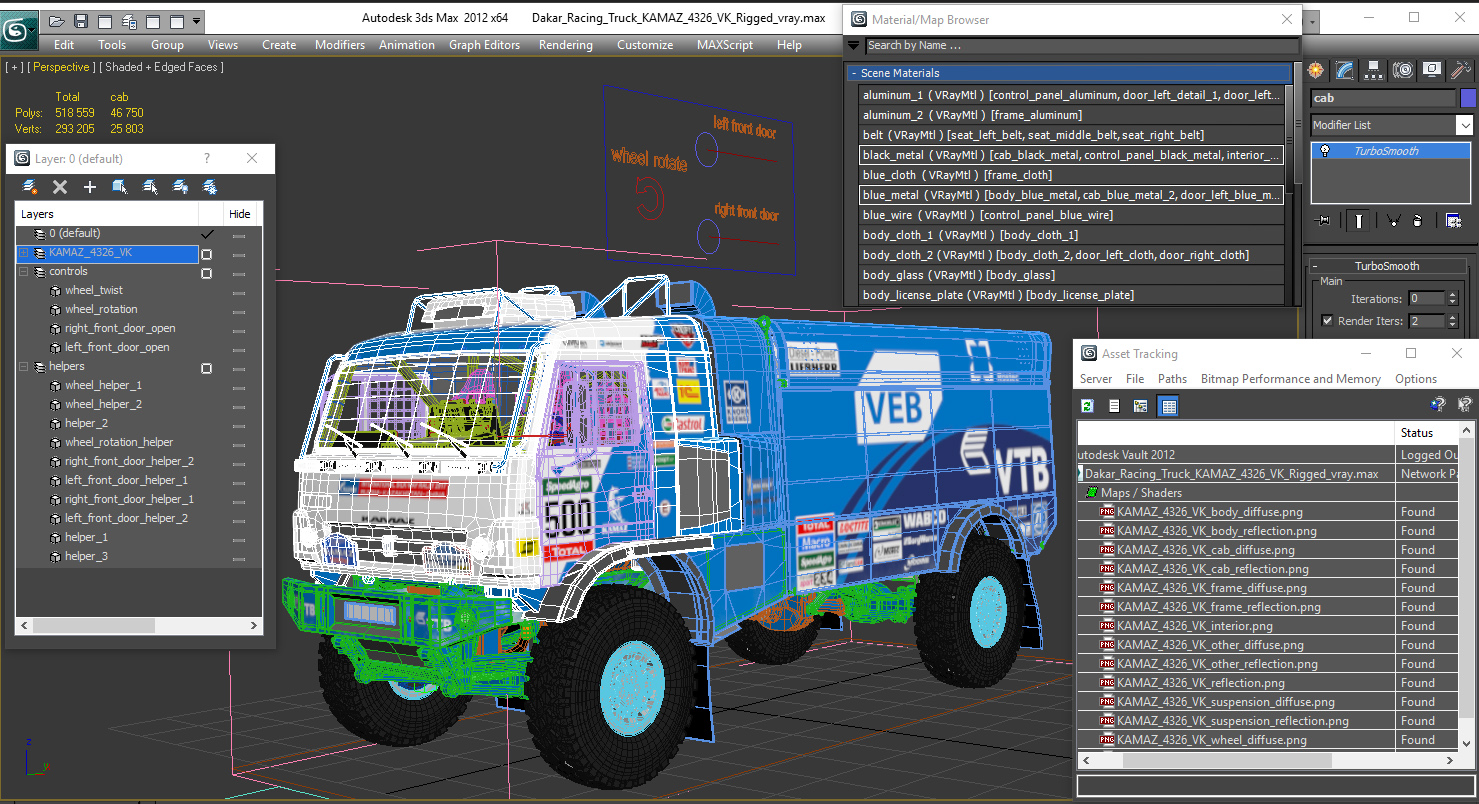Click the Layers column header

pos(106,214)
